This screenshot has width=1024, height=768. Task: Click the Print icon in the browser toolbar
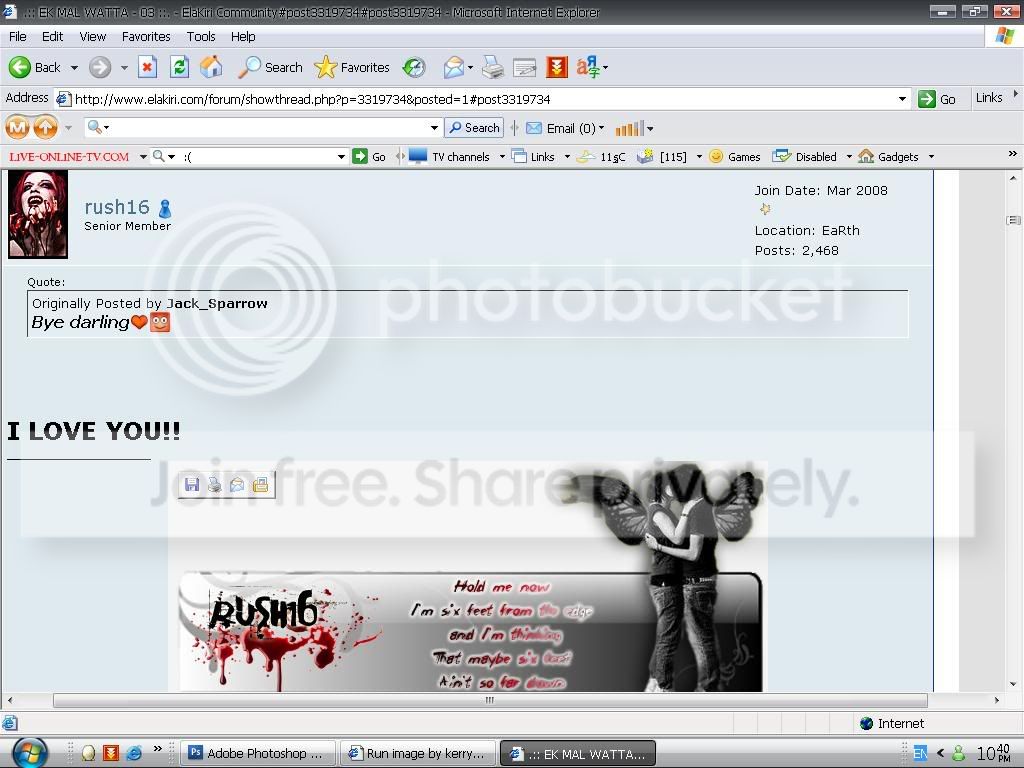[x=492, y=67]
